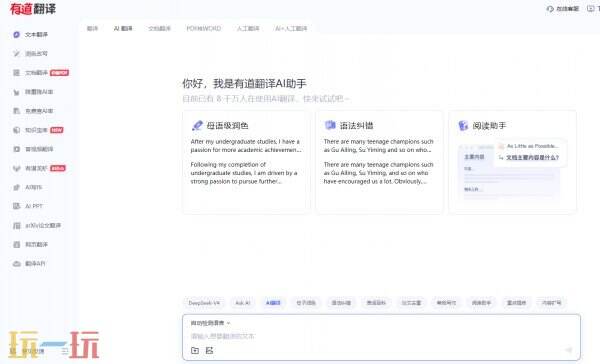This screenshot has width=600, height=364.
Task: Switch to the PDF转WORD tab
Action: pos(204,28)
